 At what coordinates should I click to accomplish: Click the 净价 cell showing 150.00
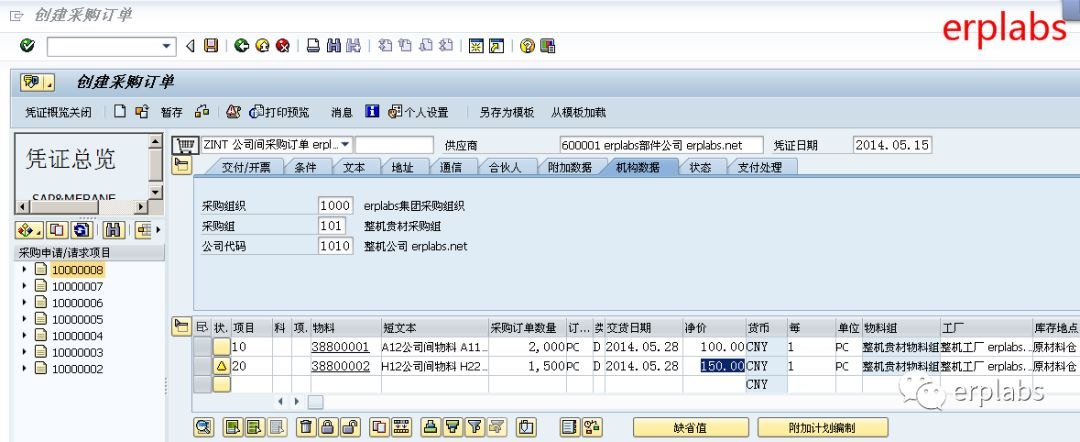(x=714, y=366)
